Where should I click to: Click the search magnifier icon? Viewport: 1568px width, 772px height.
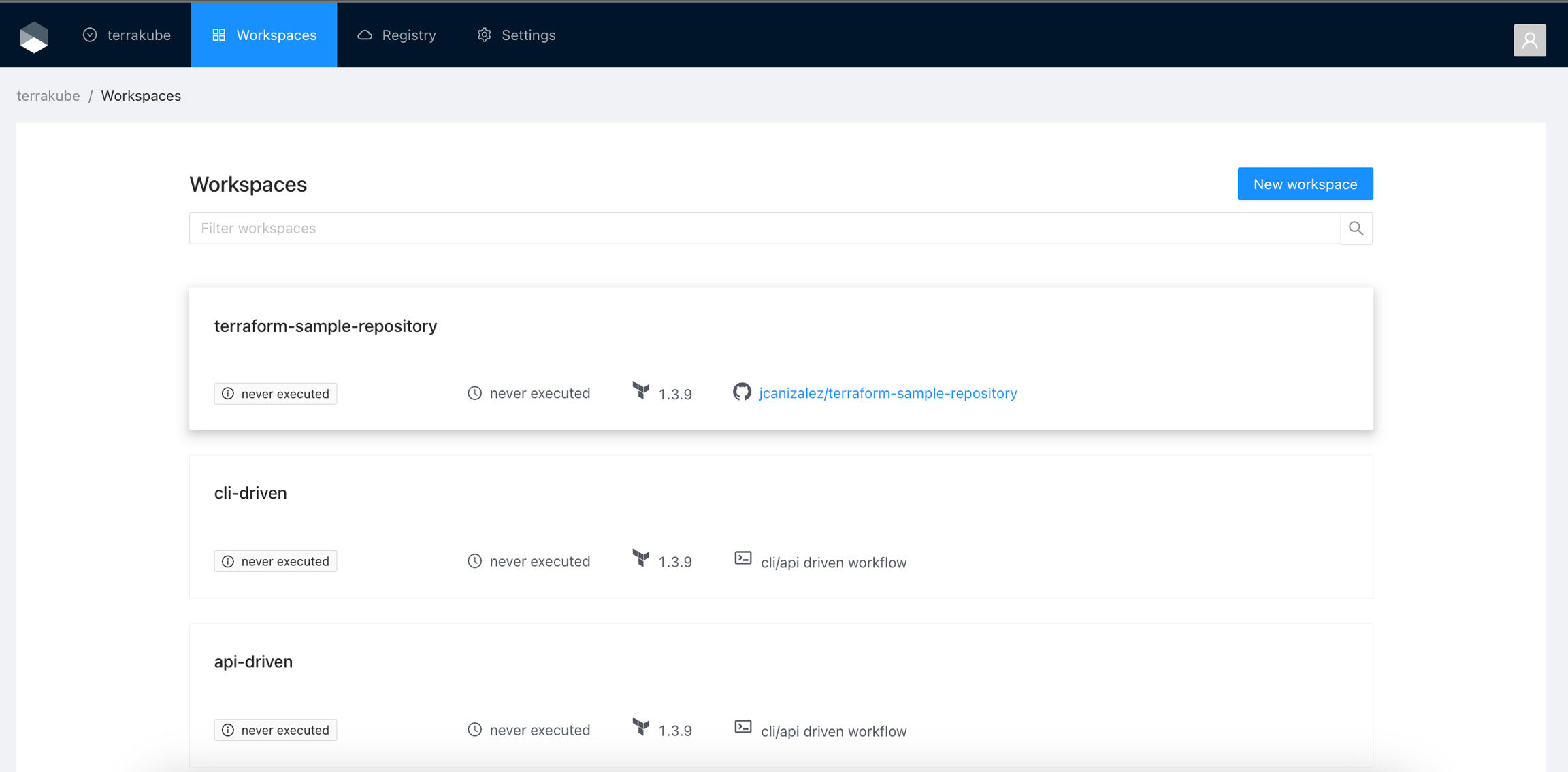tap(1356, 229)
